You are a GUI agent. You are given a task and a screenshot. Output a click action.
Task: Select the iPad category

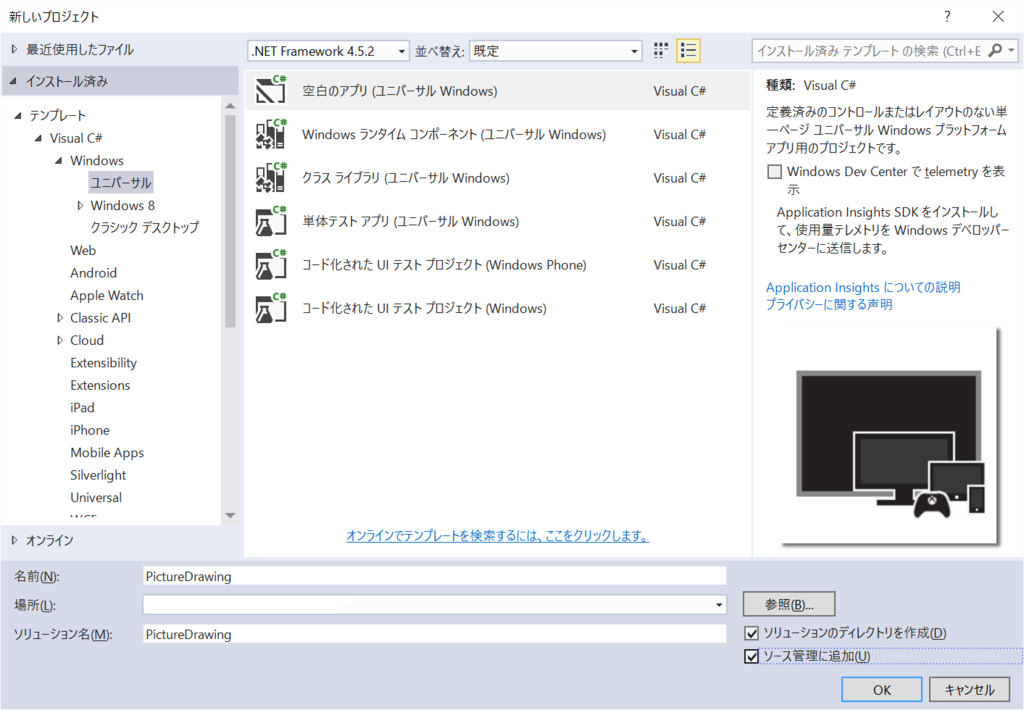[x=82, y=408]
